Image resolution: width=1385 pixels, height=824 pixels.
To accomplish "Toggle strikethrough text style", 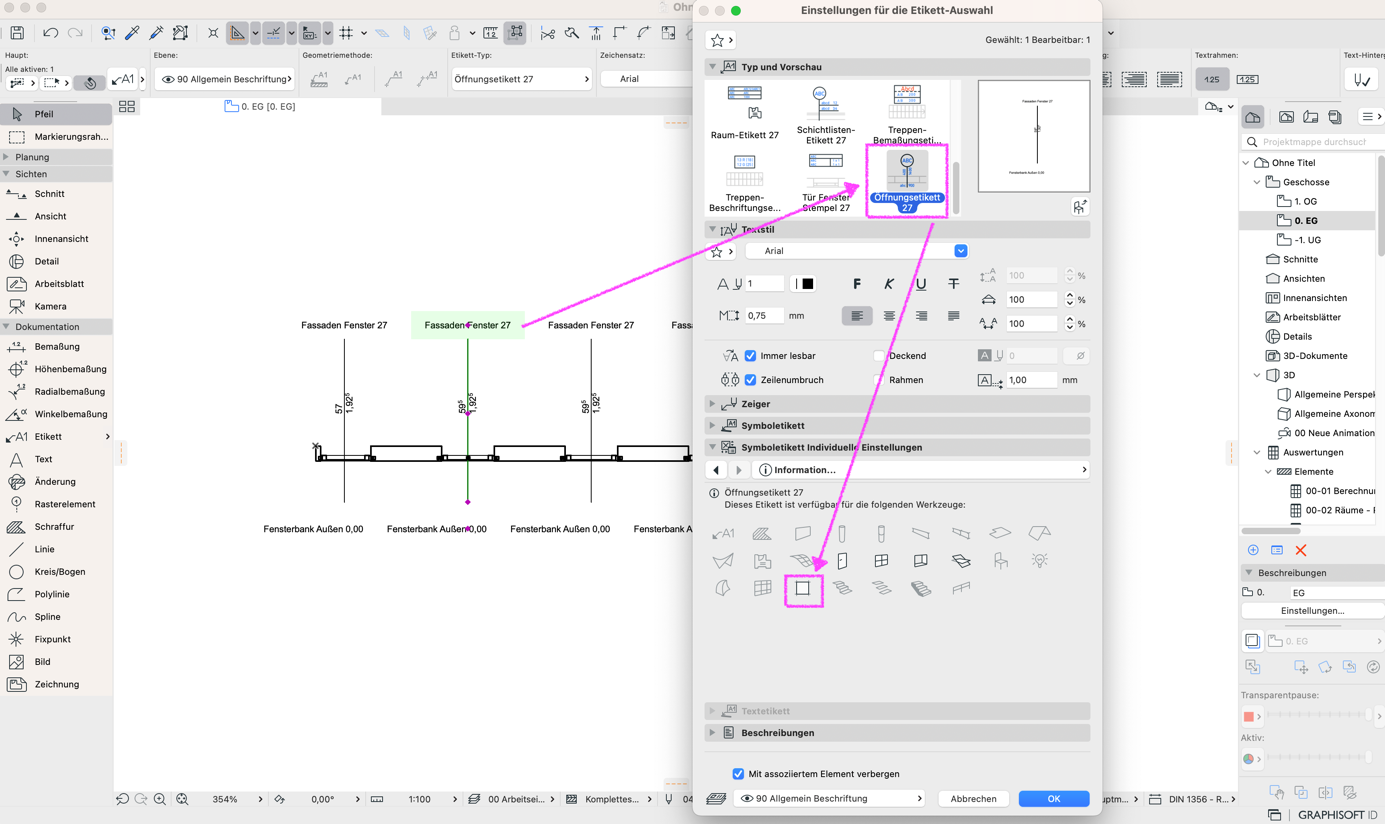I will pos(953,284).
